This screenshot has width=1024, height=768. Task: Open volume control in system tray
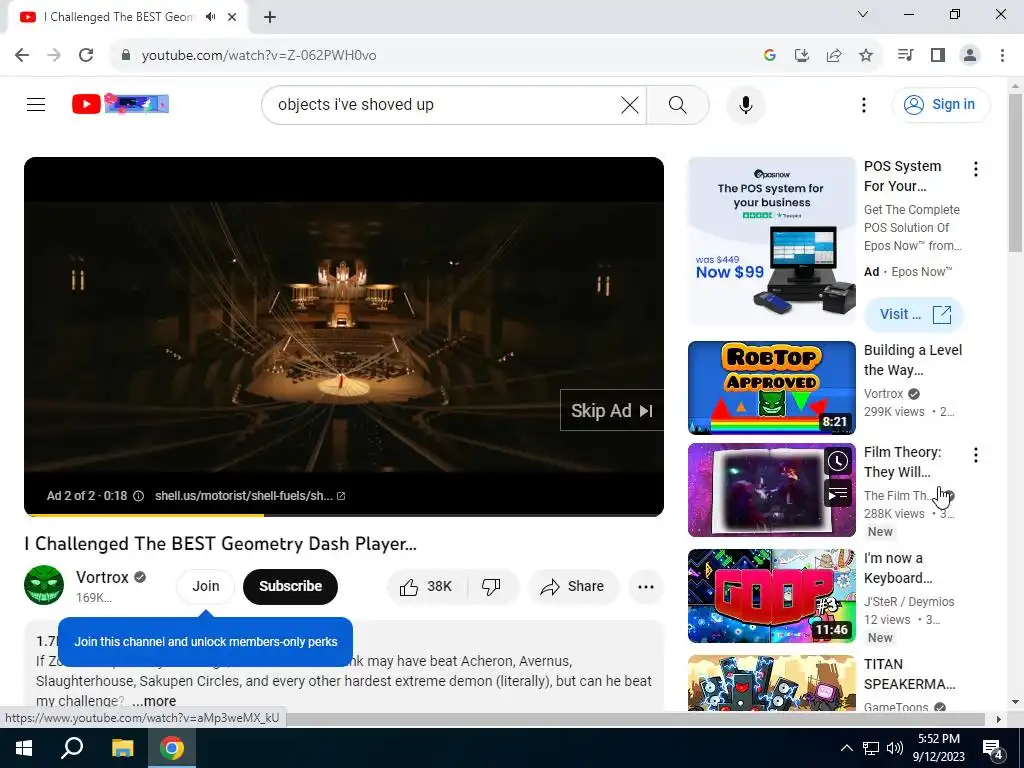tap(895, 748)
